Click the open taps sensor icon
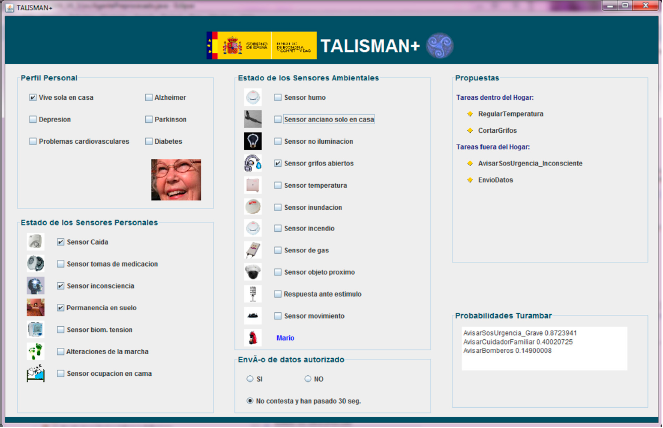 pyautogui.click(x=254, y=163)
